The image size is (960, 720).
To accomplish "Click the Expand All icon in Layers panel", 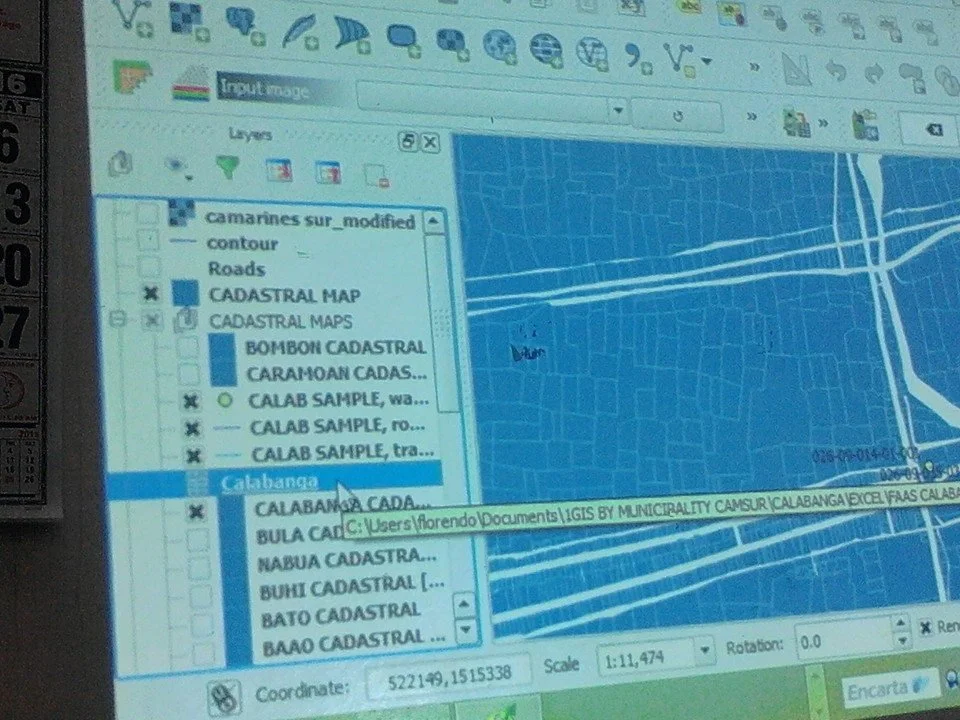I will point(279,170).
